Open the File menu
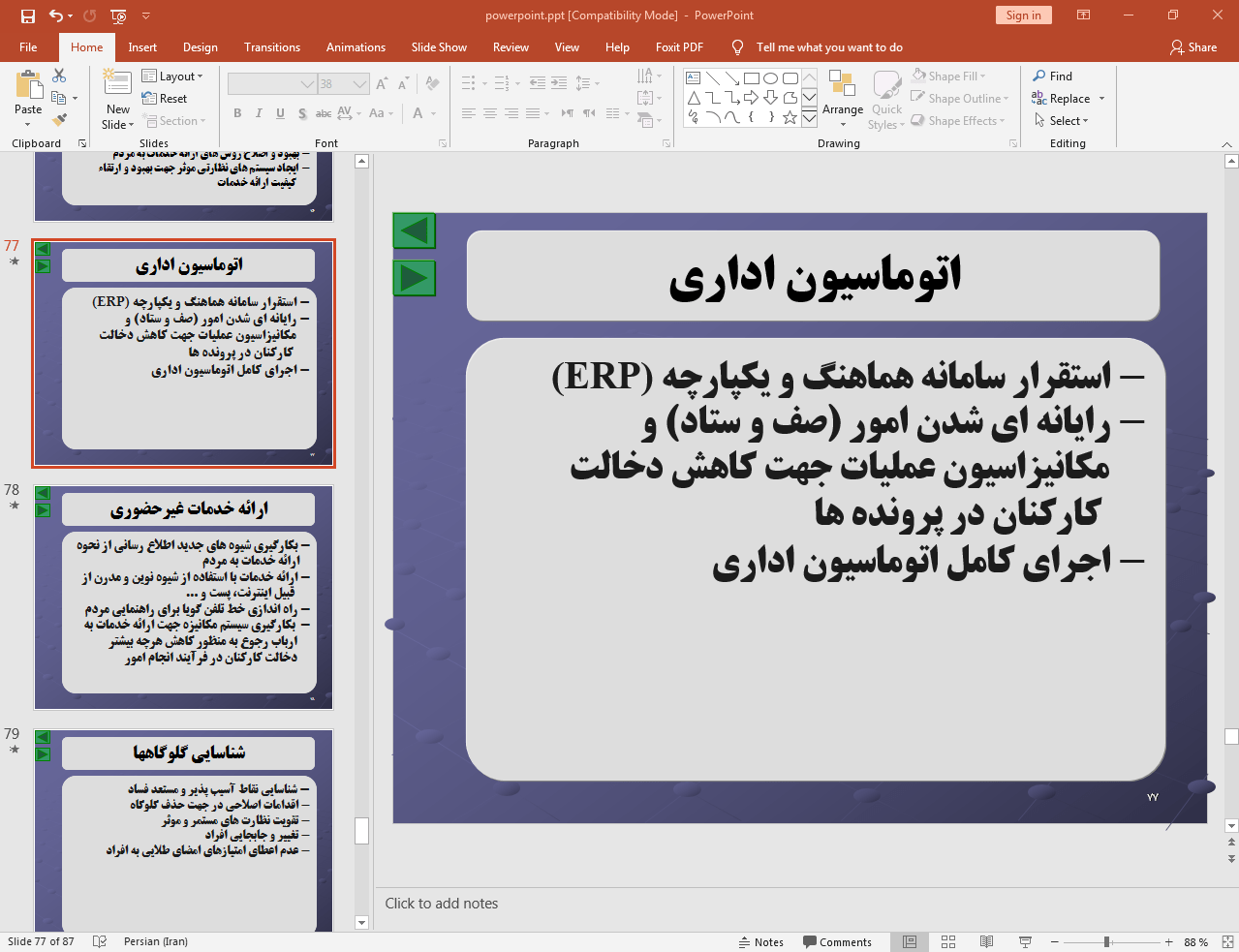Image resolution: width=1239 pixels, height=952 pixels. pos(28,47)
